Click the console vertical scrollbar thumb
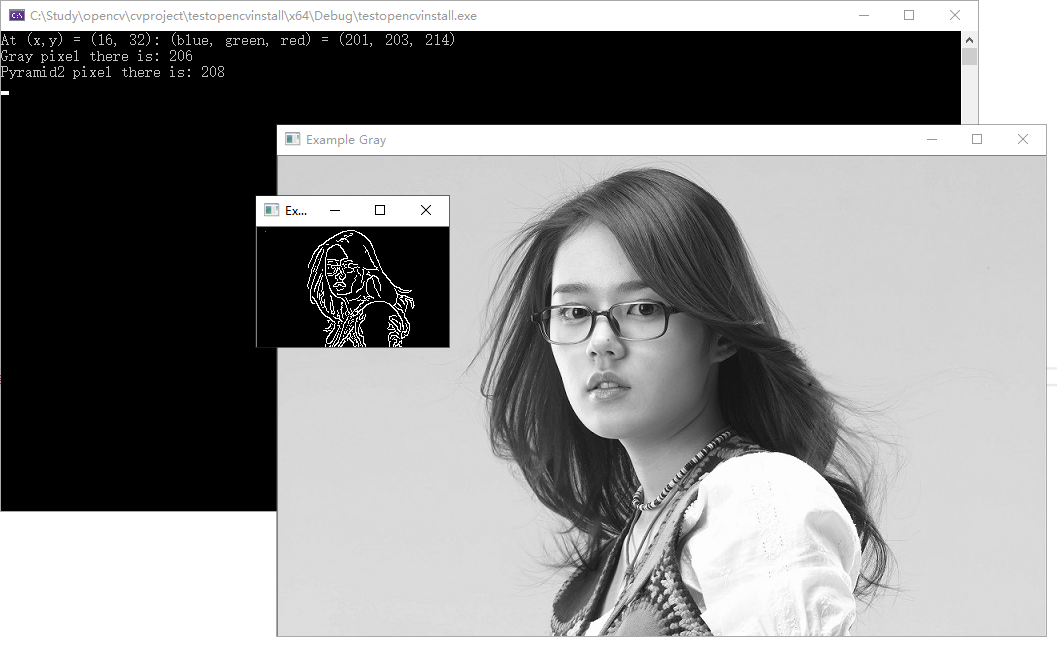This screenshot has height=656, width=1057. [x=969, y=57]
